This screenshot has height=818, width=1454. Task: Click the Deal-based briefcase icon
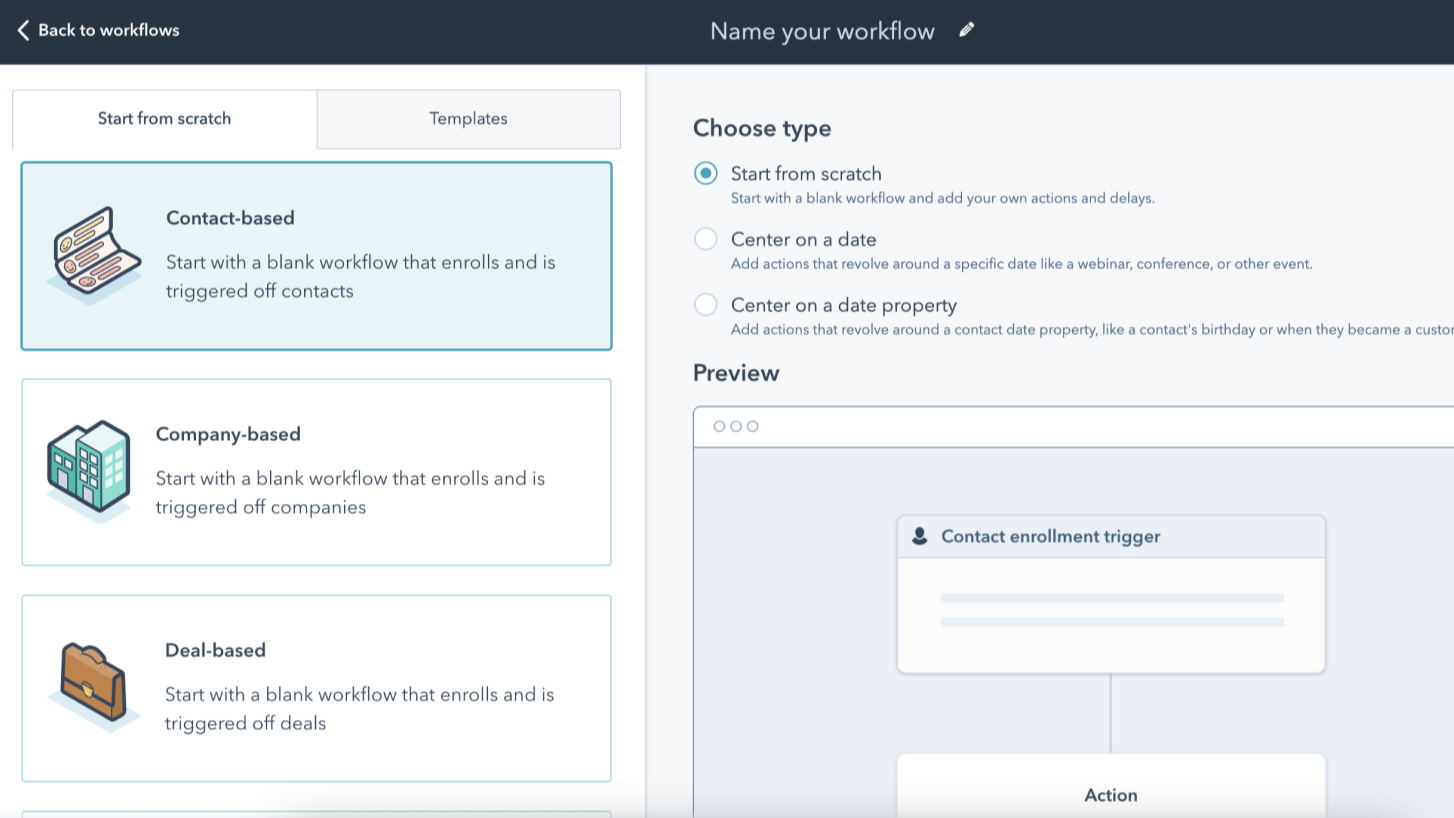point(93,684)
